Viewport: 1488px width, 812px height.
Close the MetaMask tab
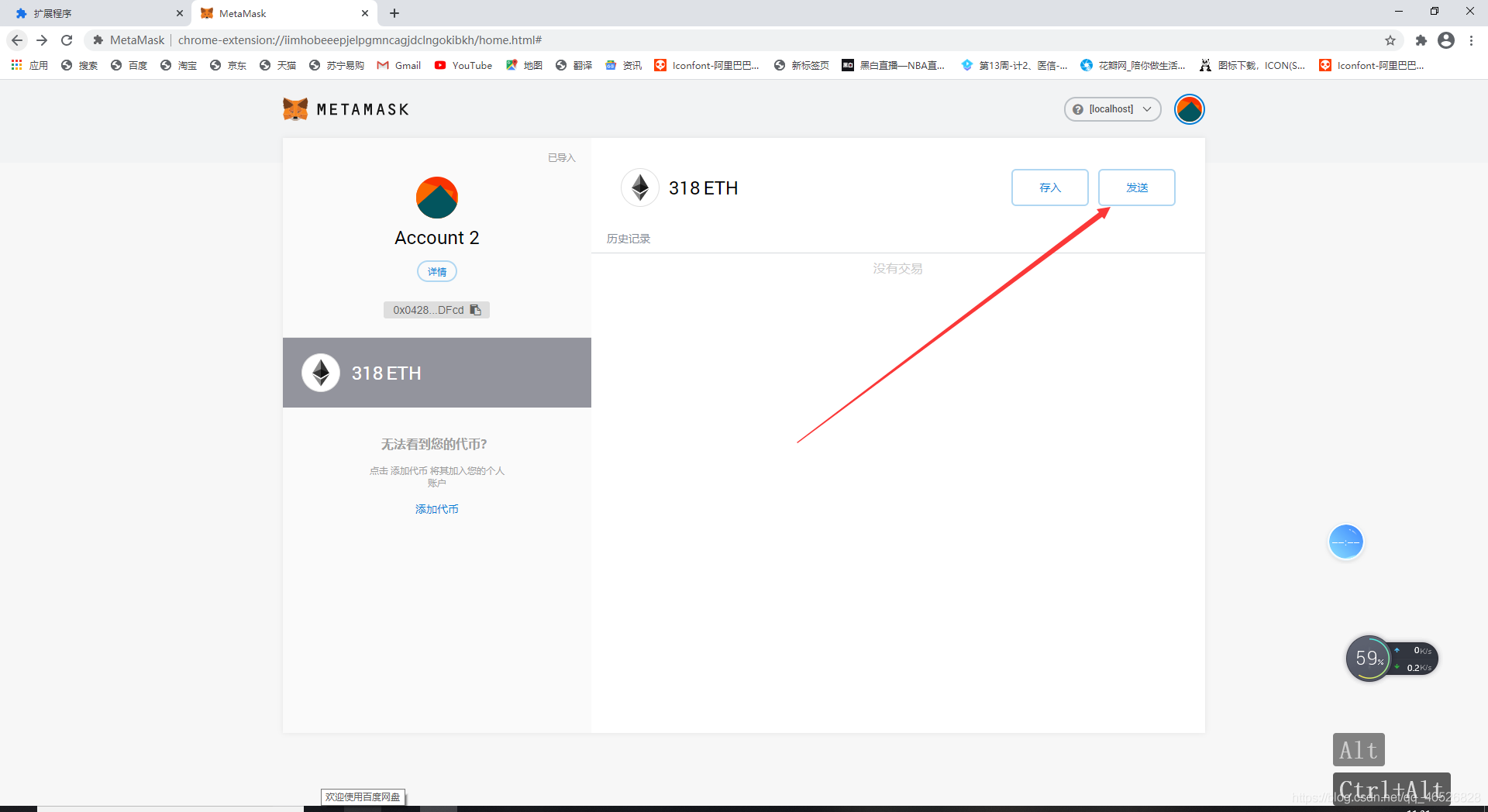(x=365, y=13)
